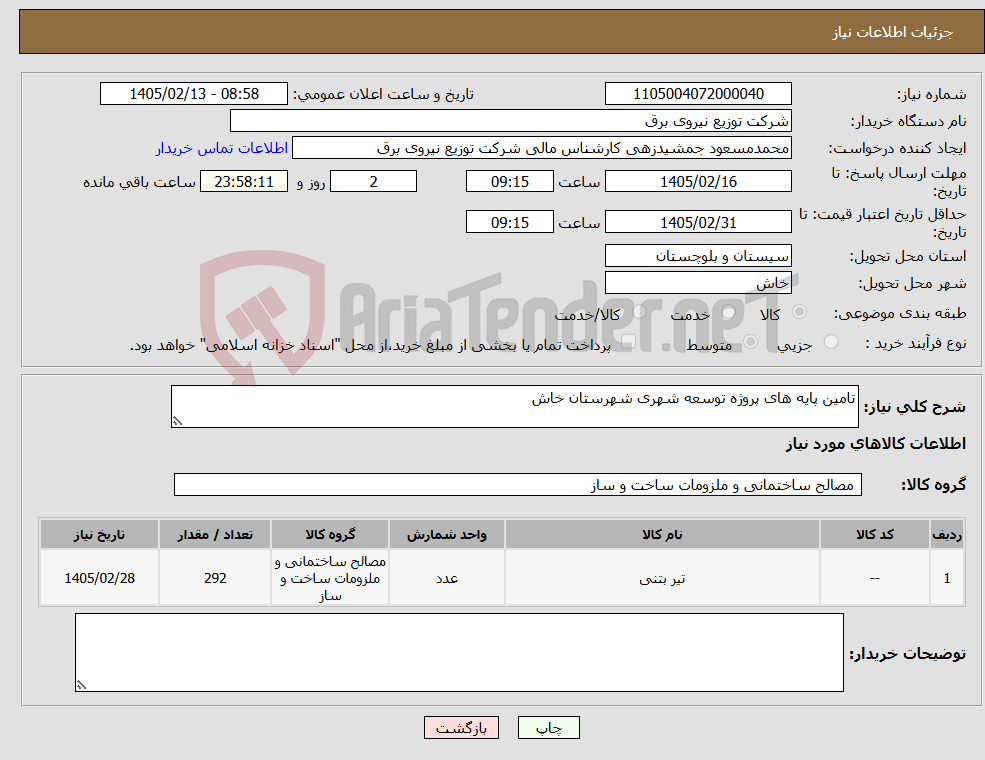The image size is (985, 760).
Task: Select the کالا/خدمت radio button
Action: coord(639,312)
